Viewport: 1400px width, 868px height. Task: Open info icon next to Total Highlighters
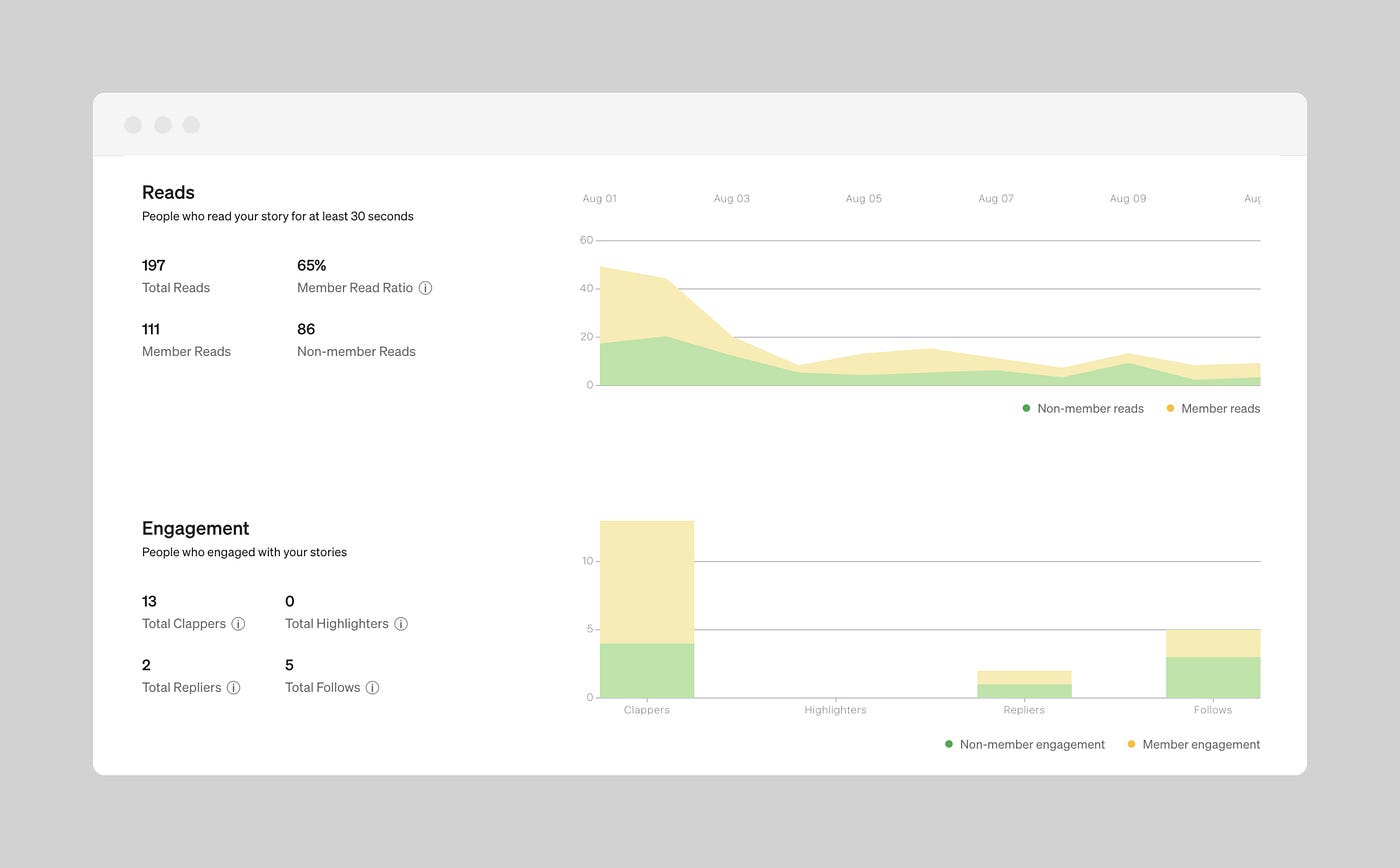coord(401,624)
